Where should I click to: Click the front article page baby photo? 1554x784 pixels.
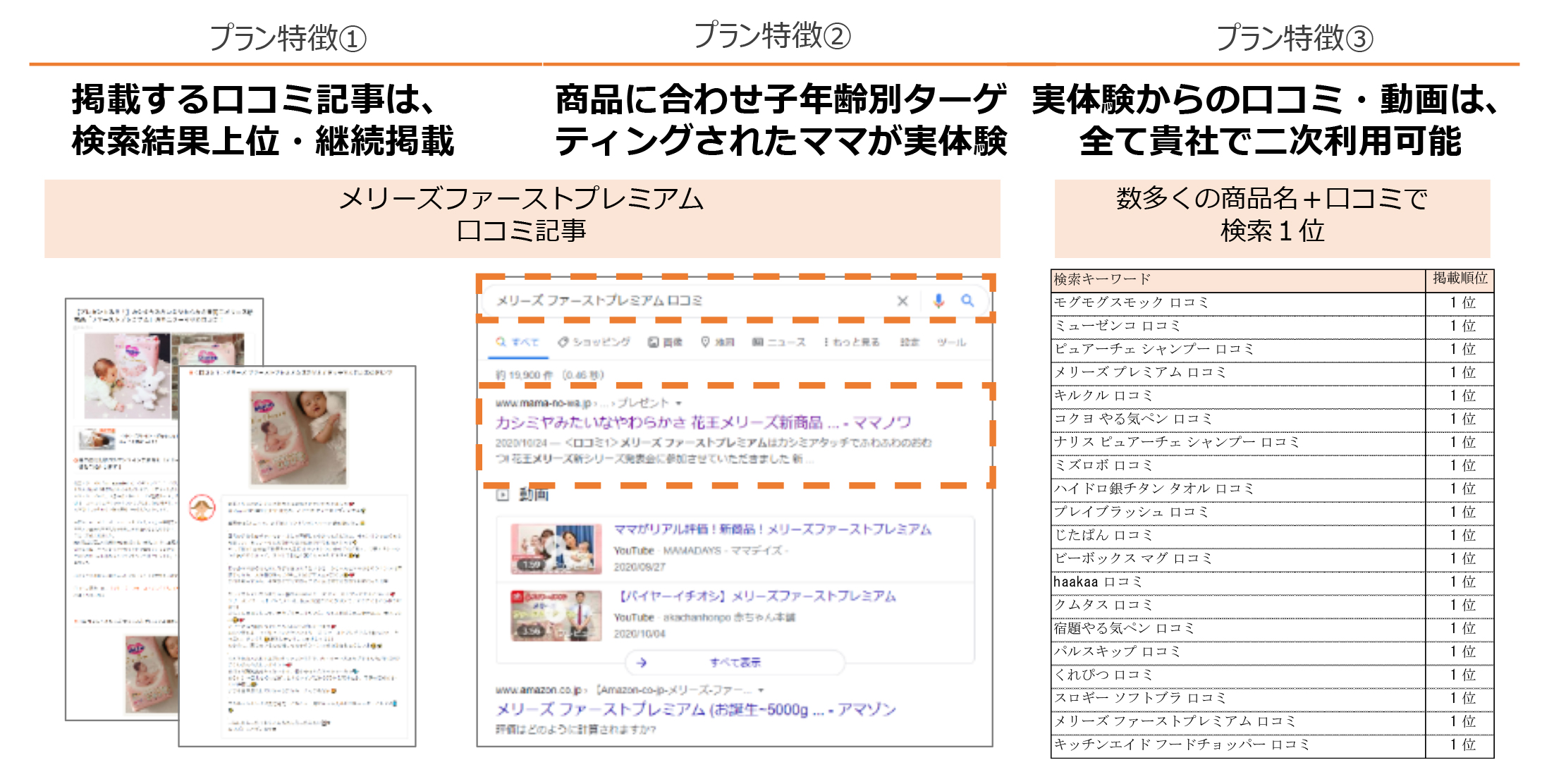(298, 438)
